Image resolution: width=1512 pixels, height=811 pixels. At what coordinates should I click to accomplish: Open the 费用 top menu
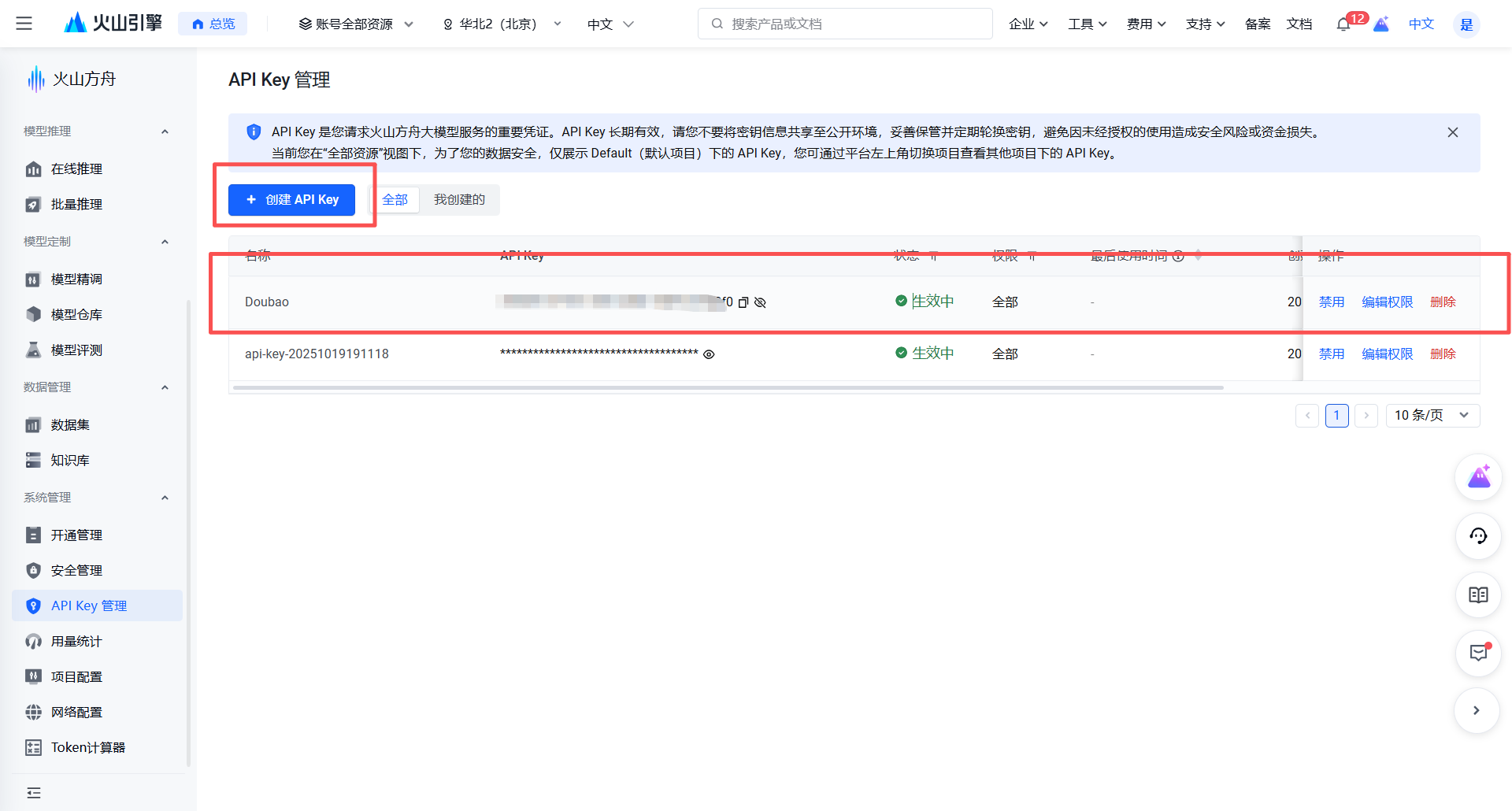[1146, 24]
